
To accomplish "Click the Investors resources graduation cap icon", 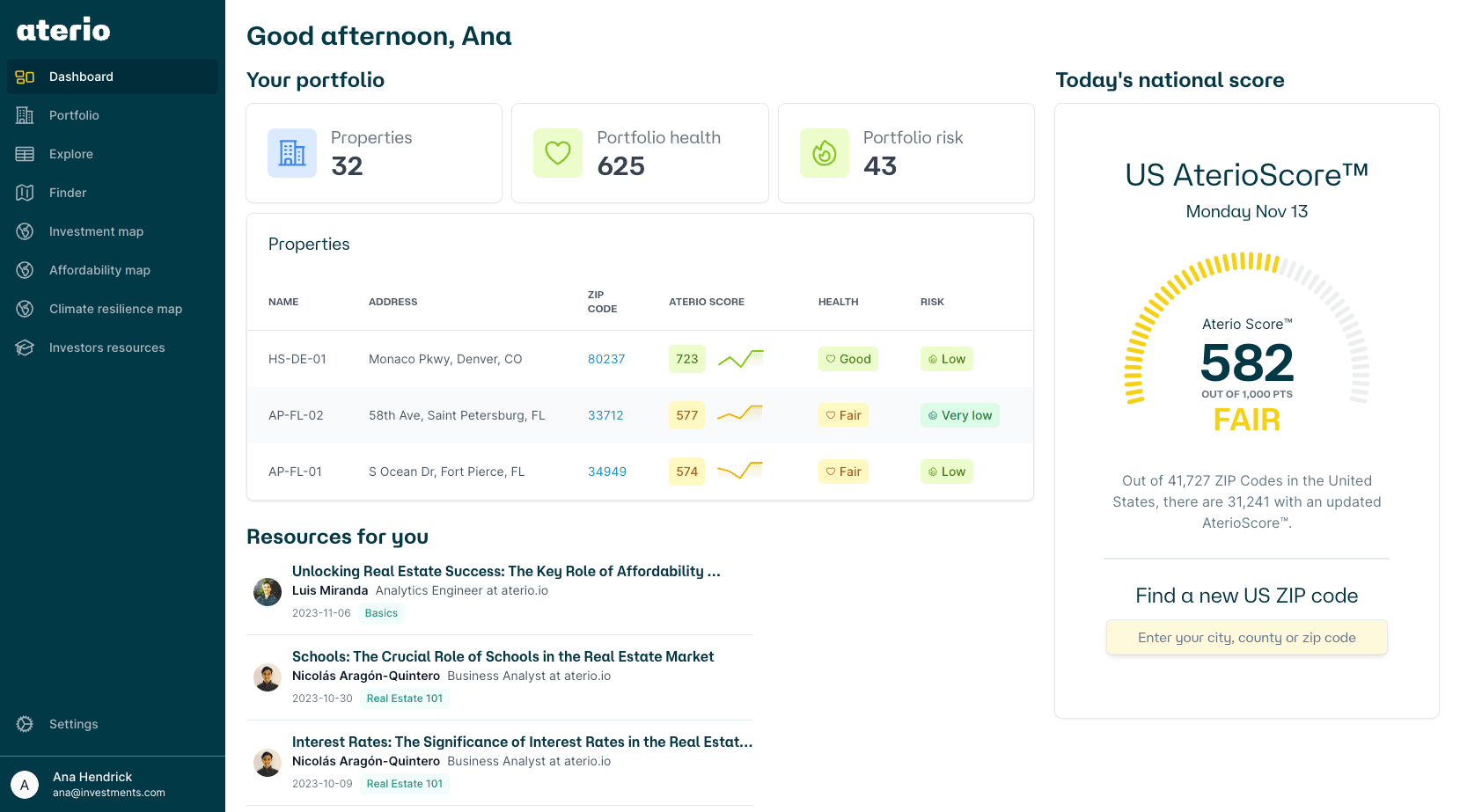I will tap(25, 347).
